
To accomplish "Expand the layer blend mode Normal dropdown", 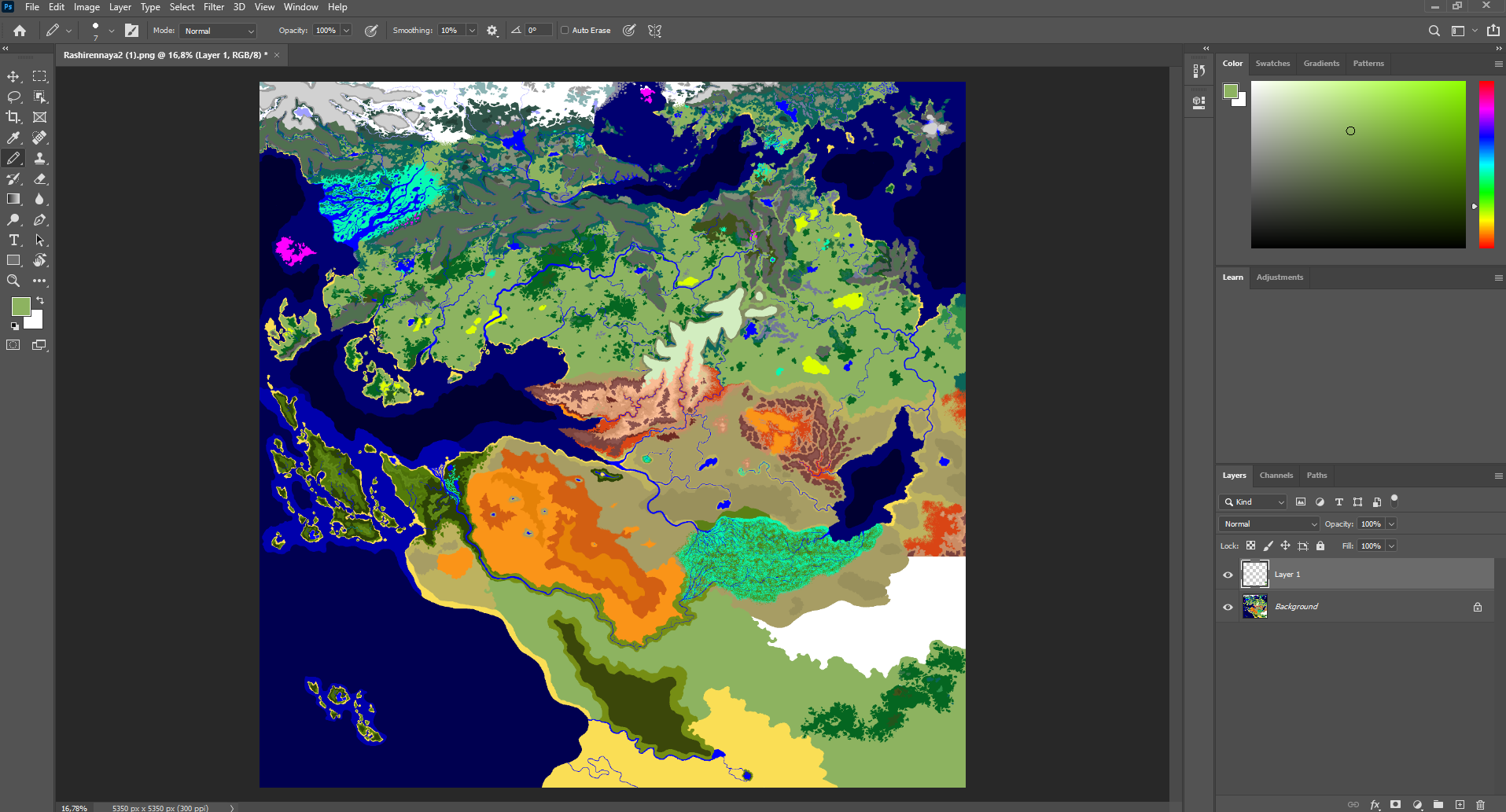I will pos(1269,524).
